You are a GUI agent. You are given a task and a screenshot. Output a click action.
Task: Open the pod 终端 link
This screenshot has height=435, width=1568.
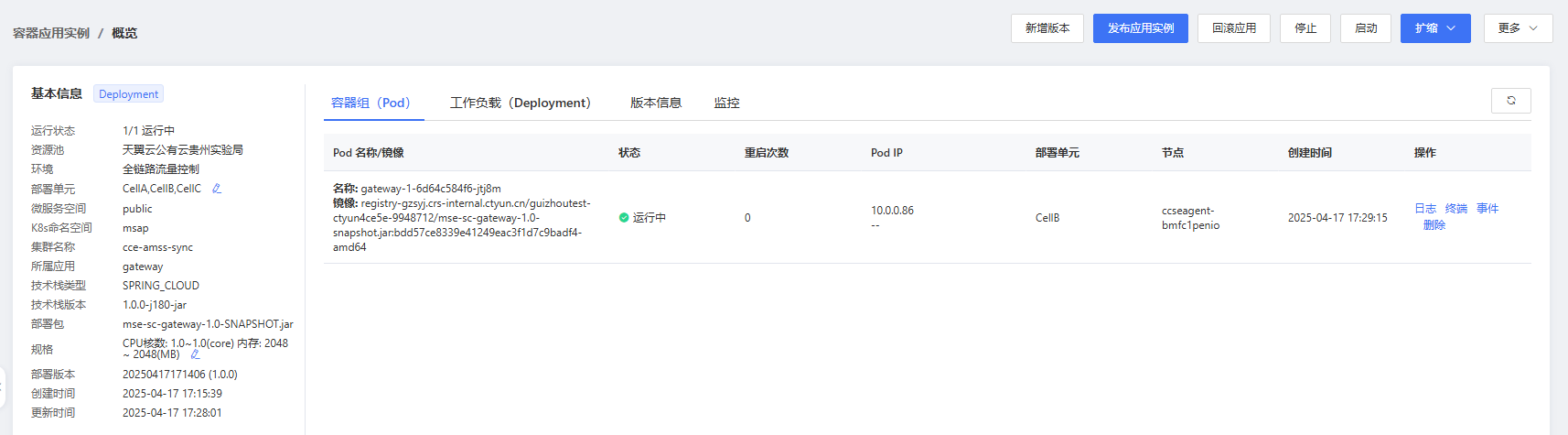pyautogui.click(x=1456, y=209)
